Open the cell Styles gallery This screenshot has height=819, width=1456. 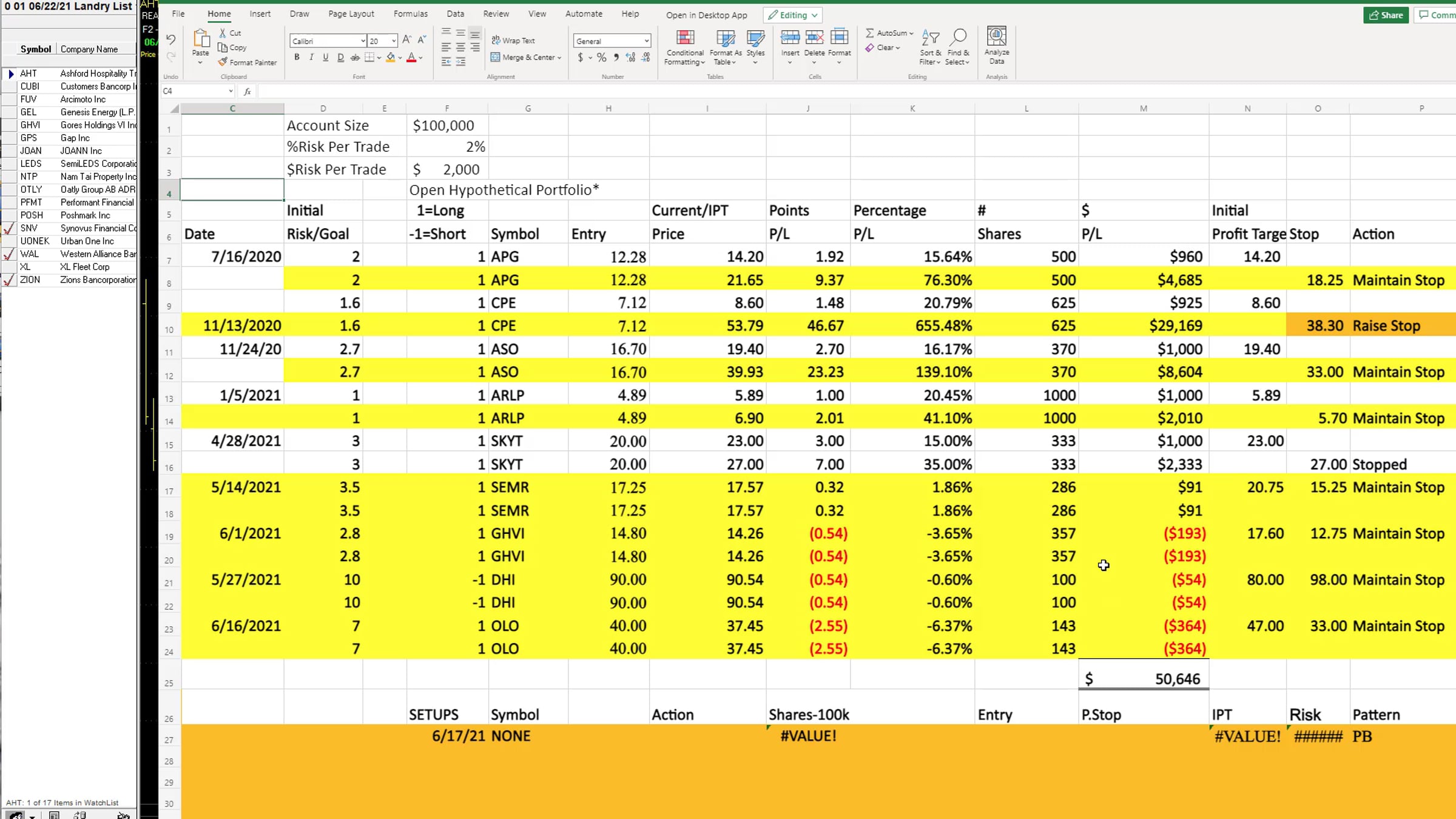point(755,47)
